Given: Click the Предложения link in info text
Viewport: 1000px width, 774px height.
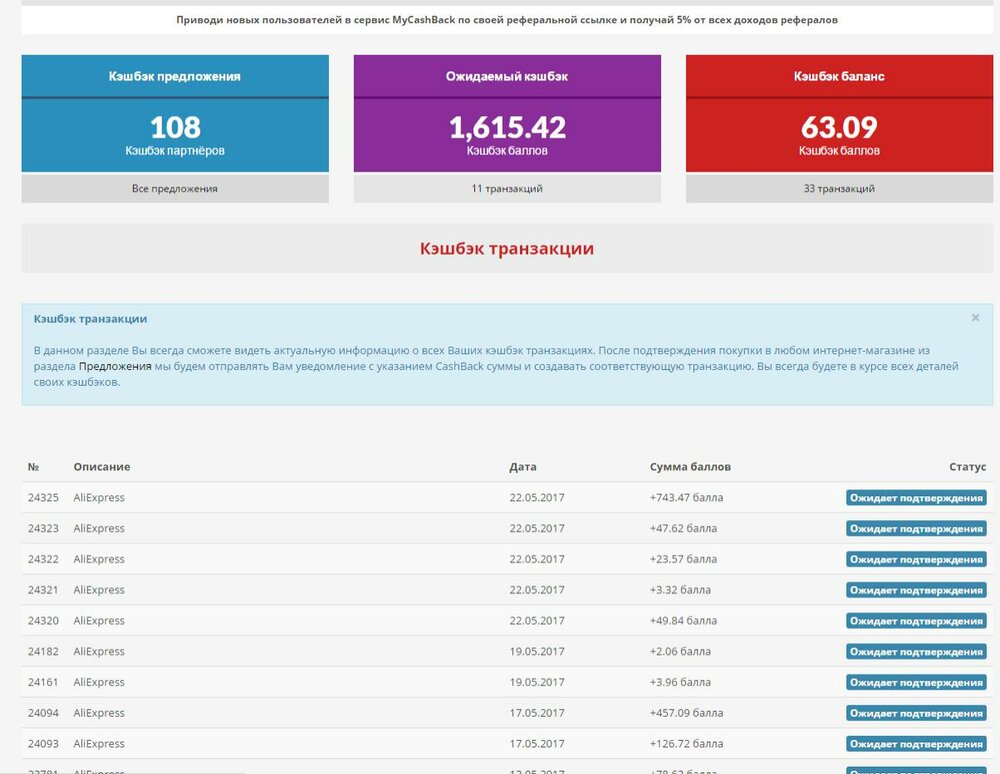Looking at the screenshot, I should (115, 366).
